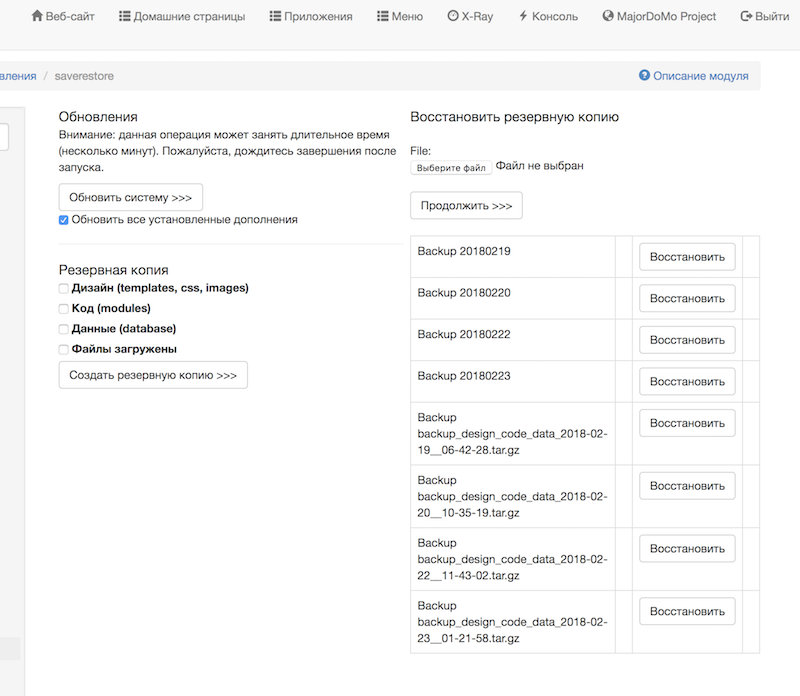This screenshot has height=696, width=800.
Task: Click the list icon beside Домашние страницы
Action: [x=124, y=17]
